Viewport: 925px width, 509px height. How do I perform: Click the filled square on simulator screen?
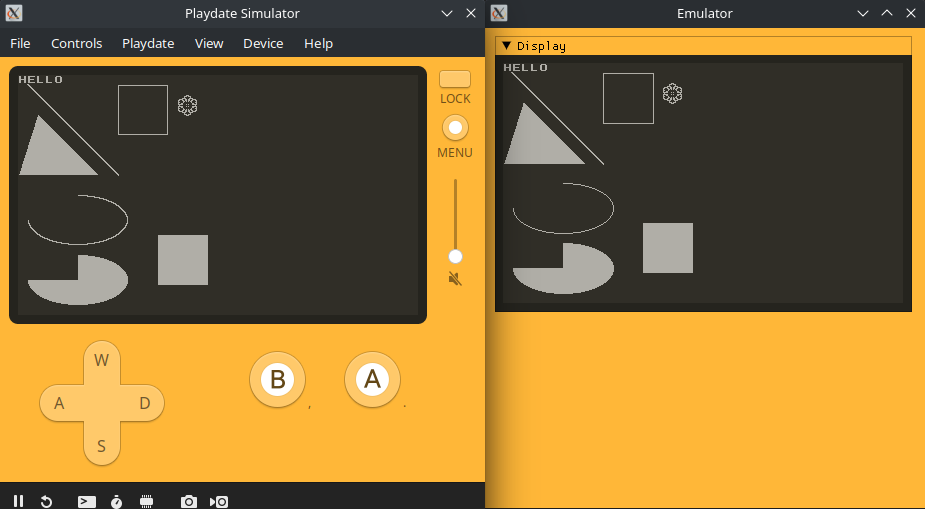point(183,260)
